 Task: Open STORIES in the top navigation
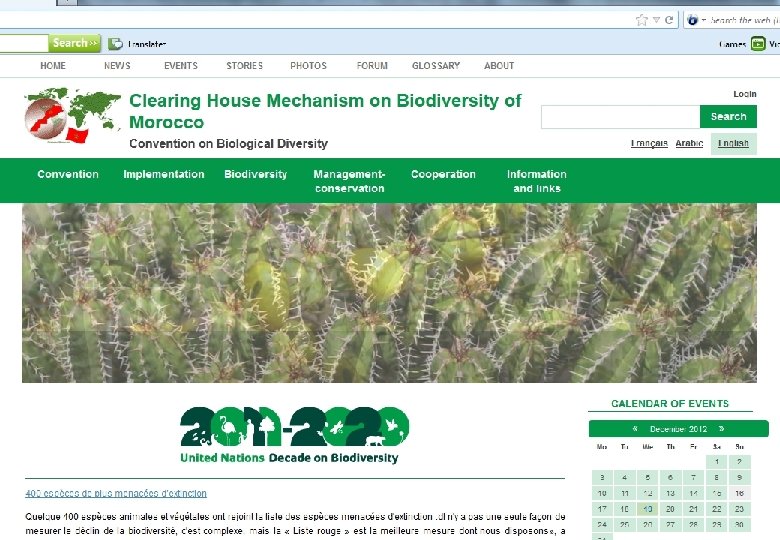tap(245, 66)
